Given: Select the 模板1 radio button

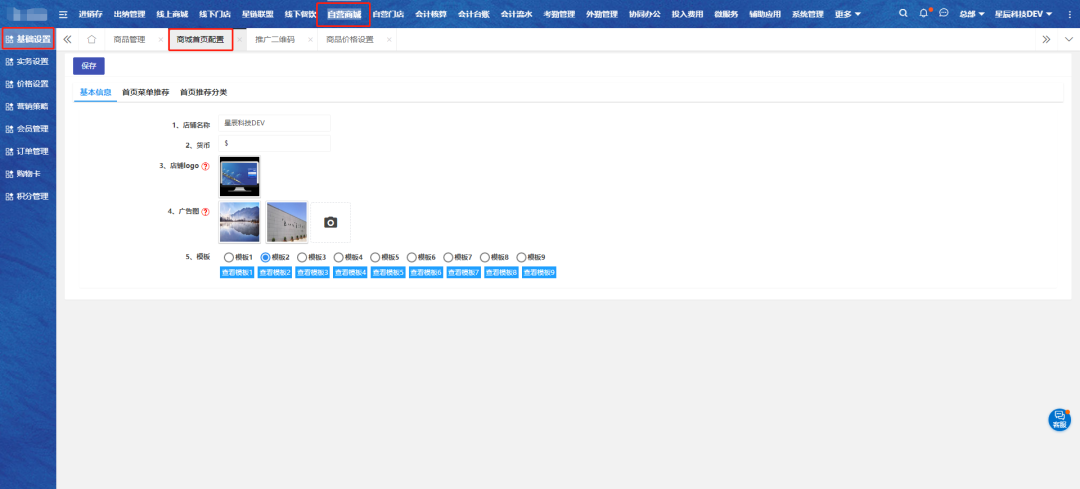Looking at the screenshot, I should pos(229,257).
